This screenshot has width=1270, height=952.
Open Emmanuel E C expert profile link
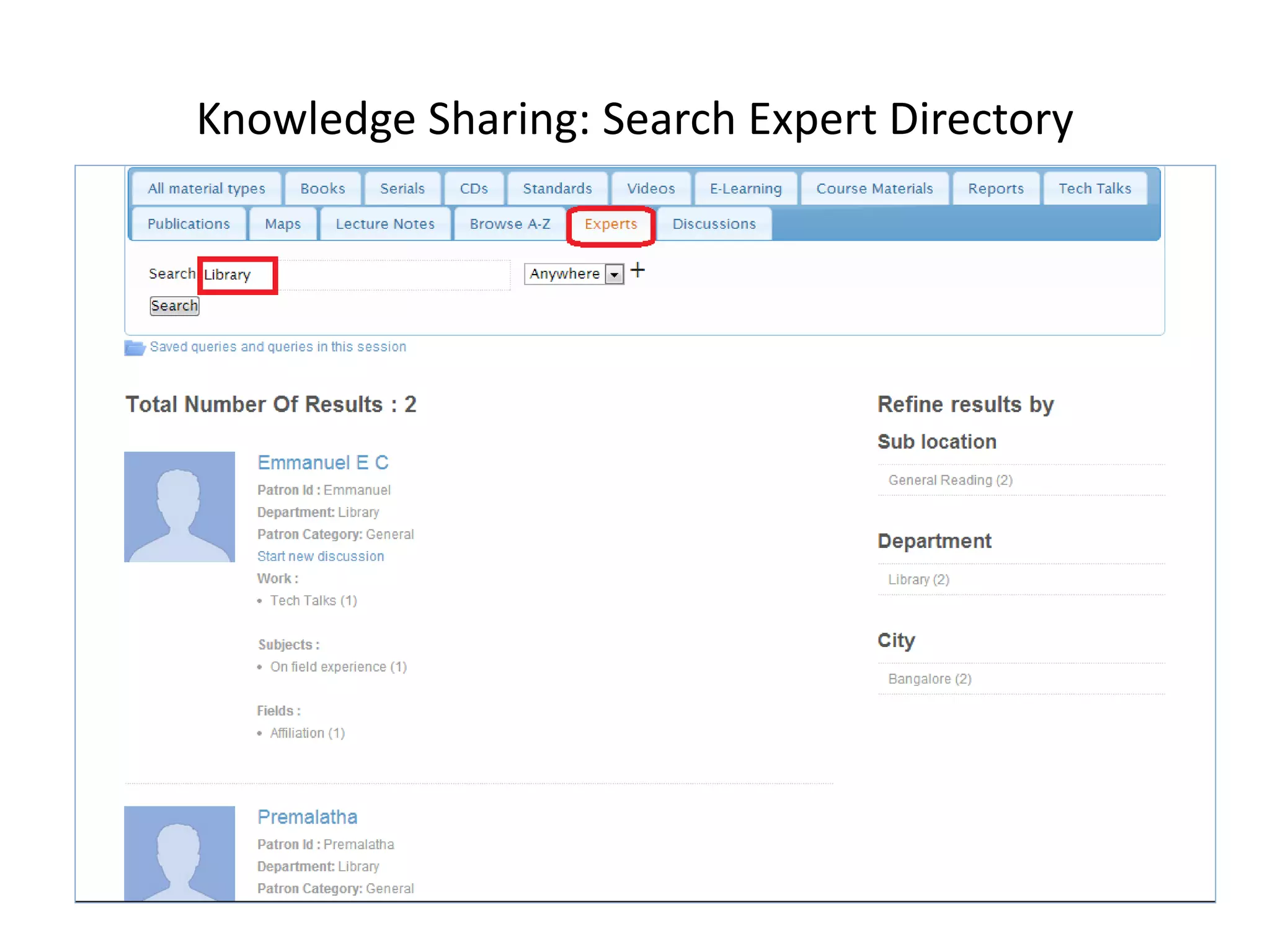pyautogui.click(x=323, y=462)
